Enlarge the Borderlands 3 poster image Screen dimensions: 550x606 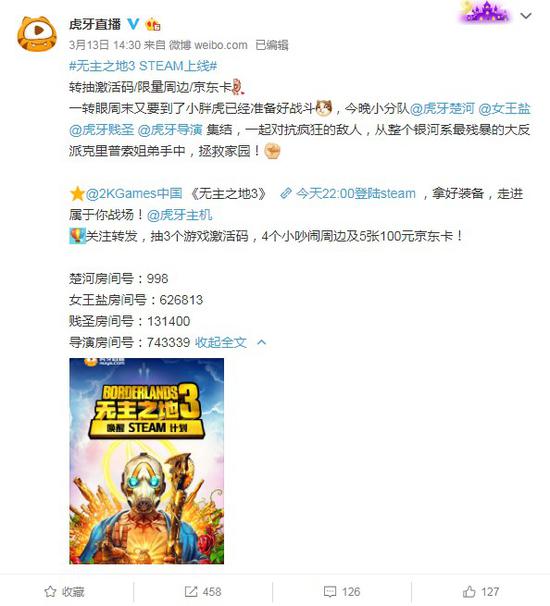(146, 461)
